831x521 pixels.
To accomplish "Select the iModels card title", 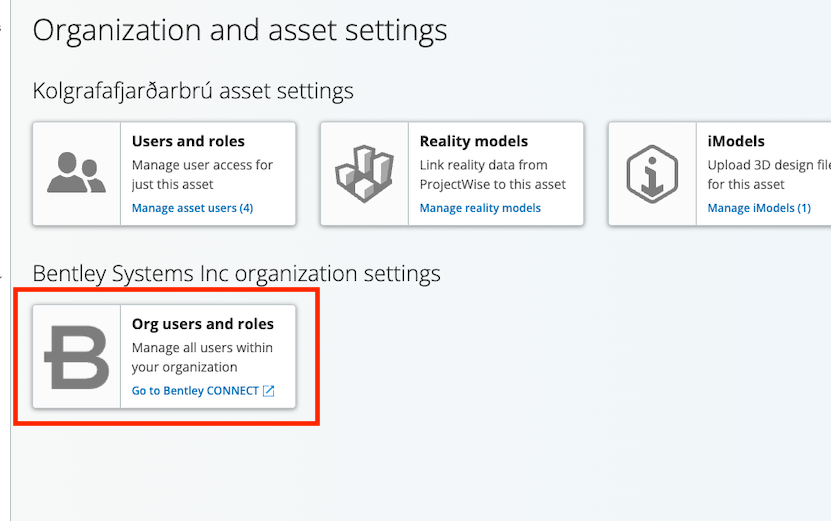I will tap(736, 141).
